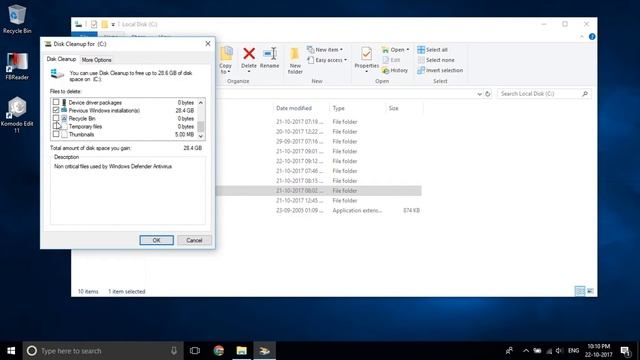Check the Thumbnails checkbox
The width and height of the screenshot is (640, 360).
(x=56, y=134)
